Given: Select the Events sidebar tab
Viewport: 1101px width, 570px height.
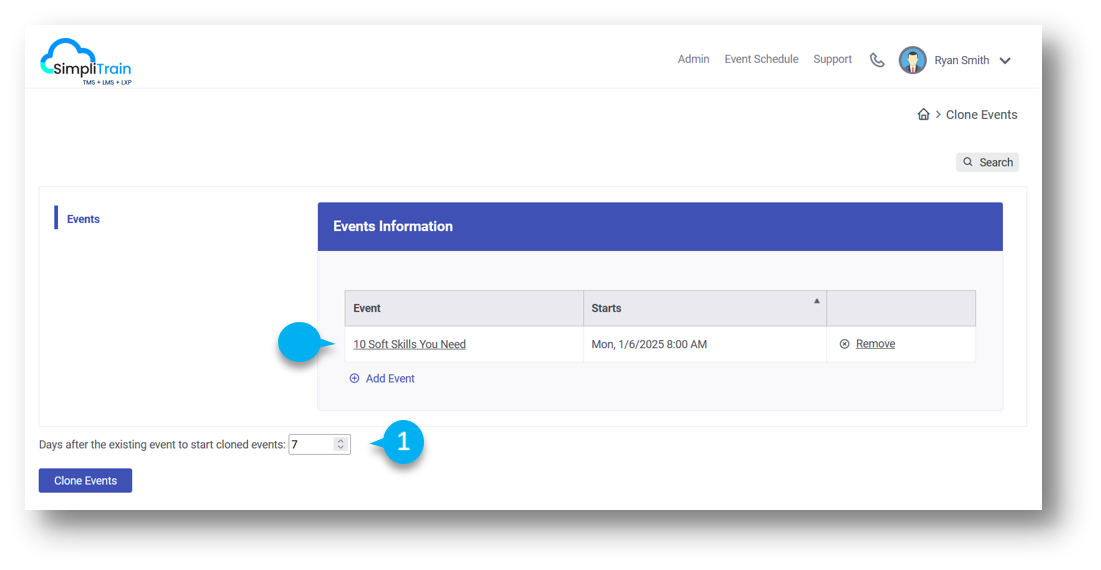Looking at the screenshot, I should click(83, 219).
